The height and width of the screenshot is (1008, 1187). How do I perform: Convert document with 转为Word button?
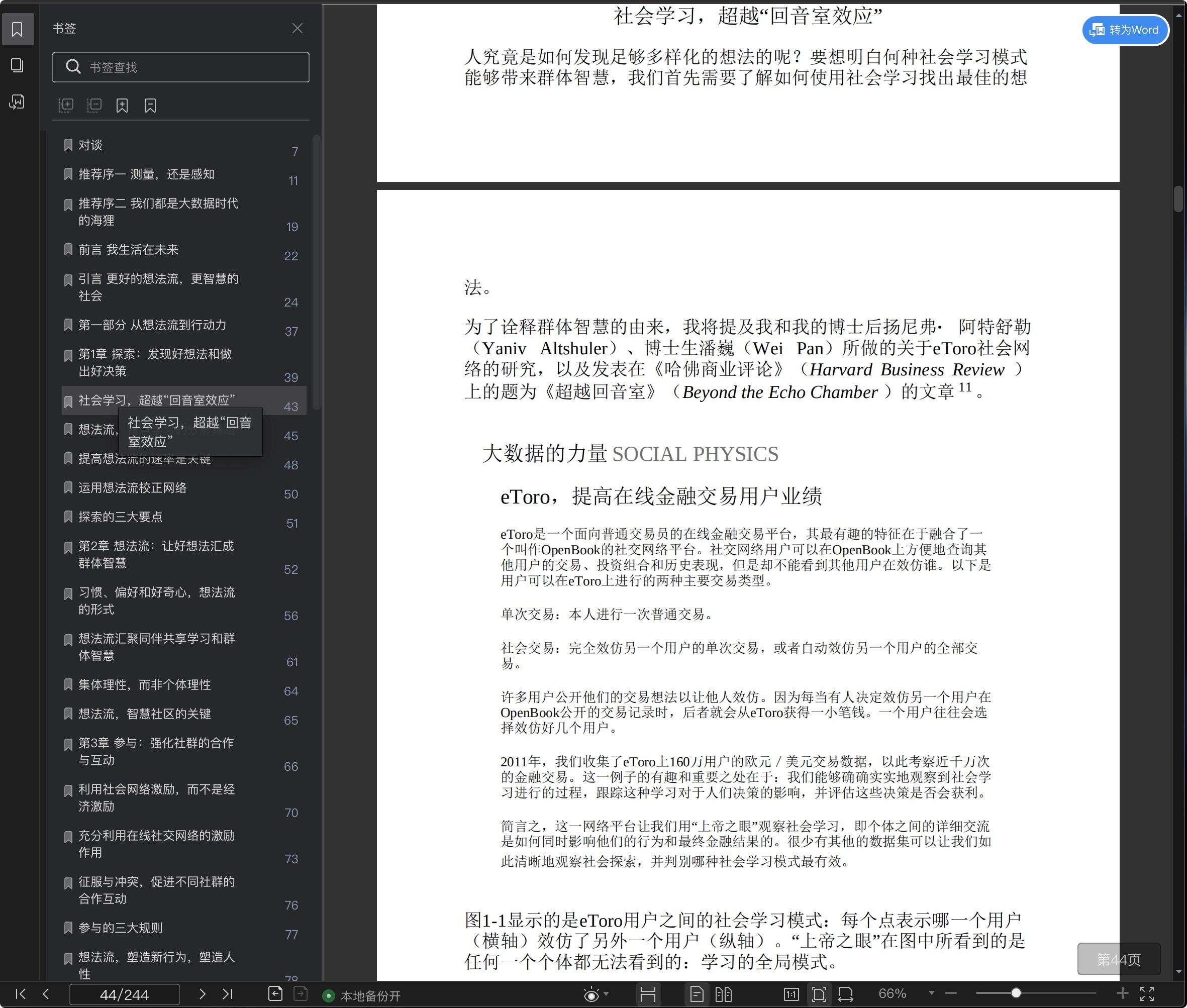pos(1125,30)
